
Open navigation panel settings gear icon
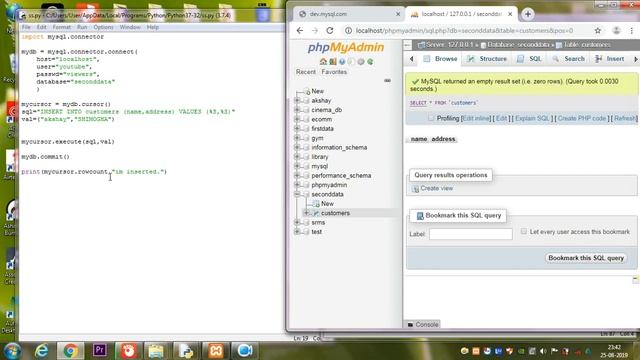pyautogui.click(x=361, y=62)
